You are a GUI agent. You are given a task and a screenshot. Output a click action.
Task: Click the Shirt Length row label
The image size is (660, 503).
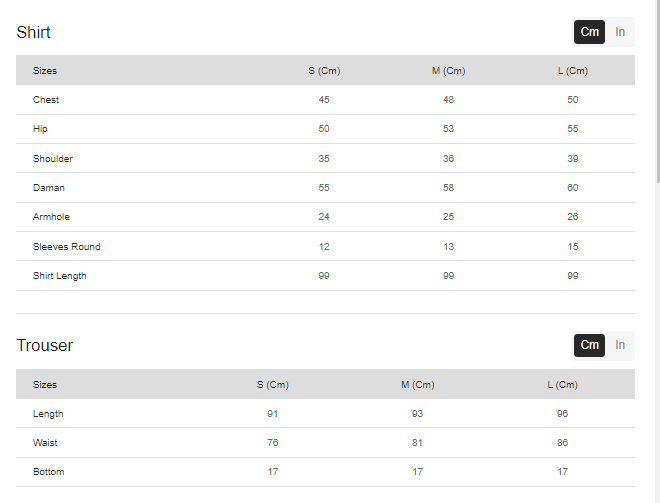coord(60,276)
